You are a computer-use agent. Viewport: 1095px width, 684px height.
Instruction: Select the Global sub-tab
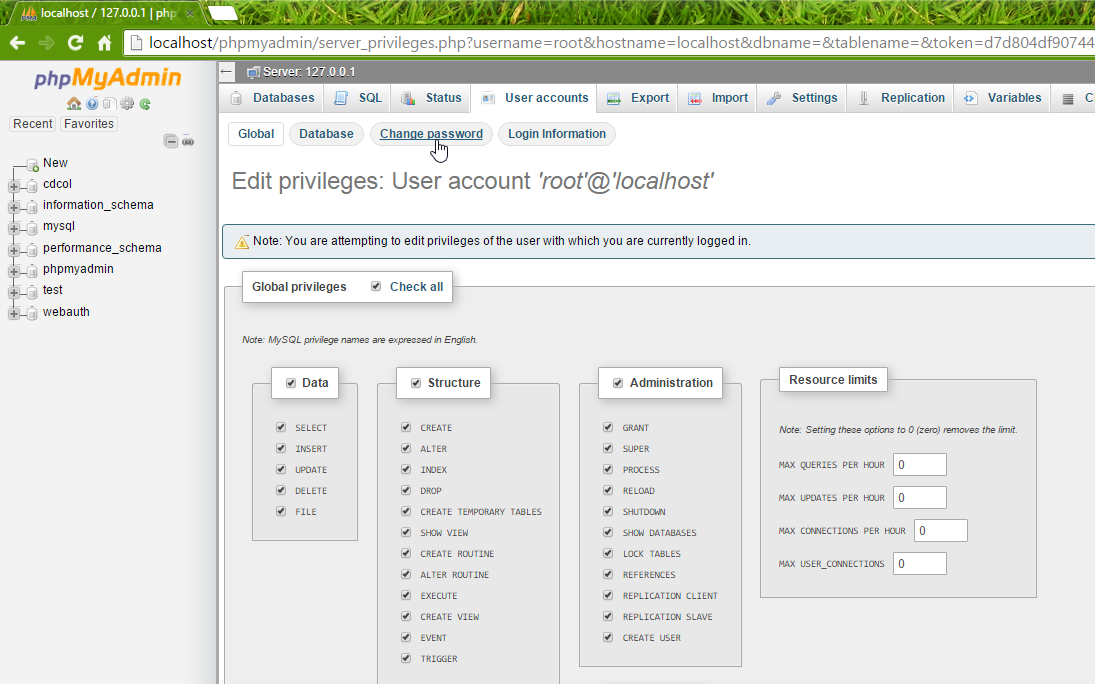(x=256, y=133)
